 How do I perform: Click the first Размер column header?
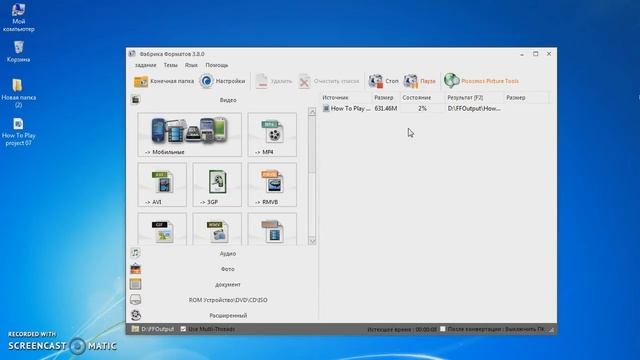coord(385,98)
